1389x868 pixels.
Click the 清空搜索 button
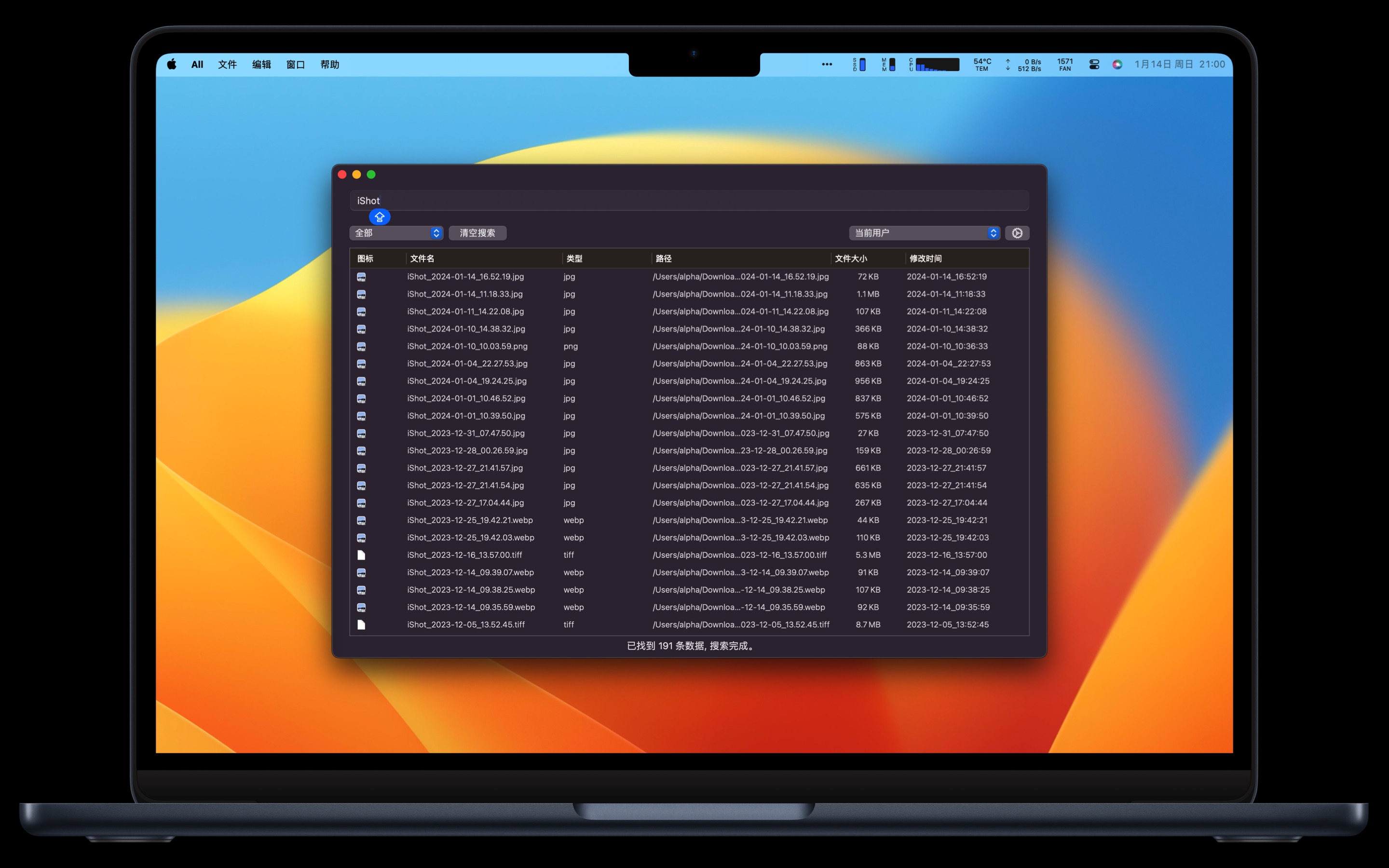(477, 233)
